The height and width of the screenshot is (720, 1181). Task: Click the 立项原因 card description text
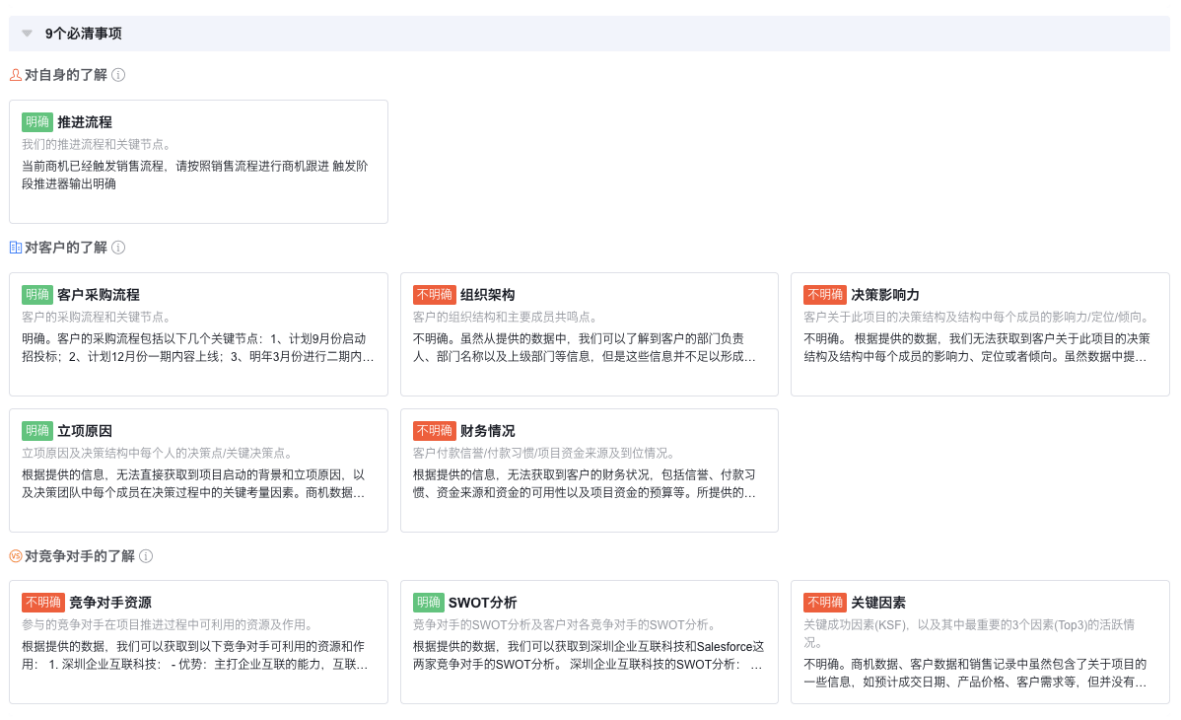tap(194, 484)
